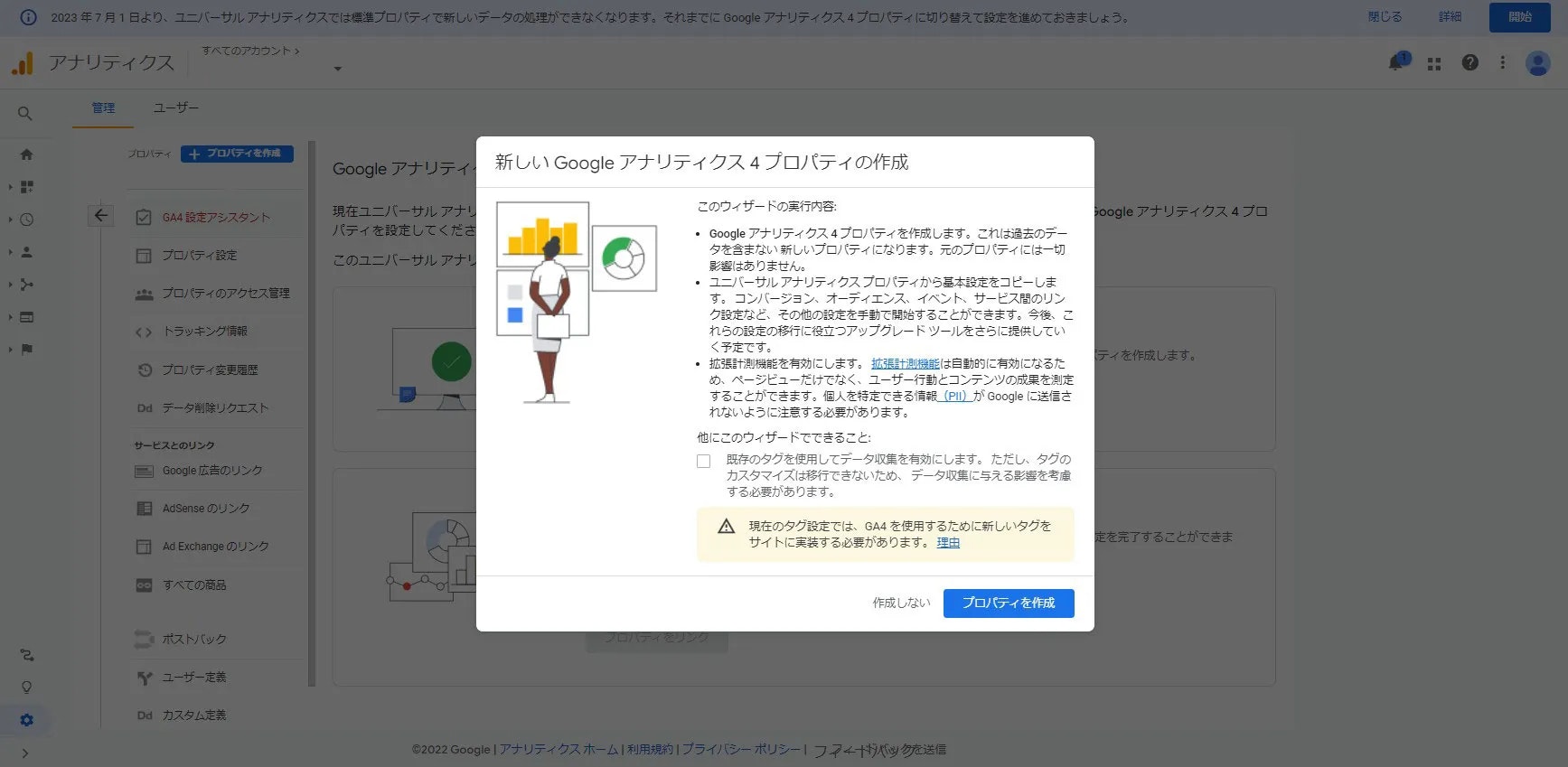Click the すべてのアカウント breadcrumb

point(250,51)
